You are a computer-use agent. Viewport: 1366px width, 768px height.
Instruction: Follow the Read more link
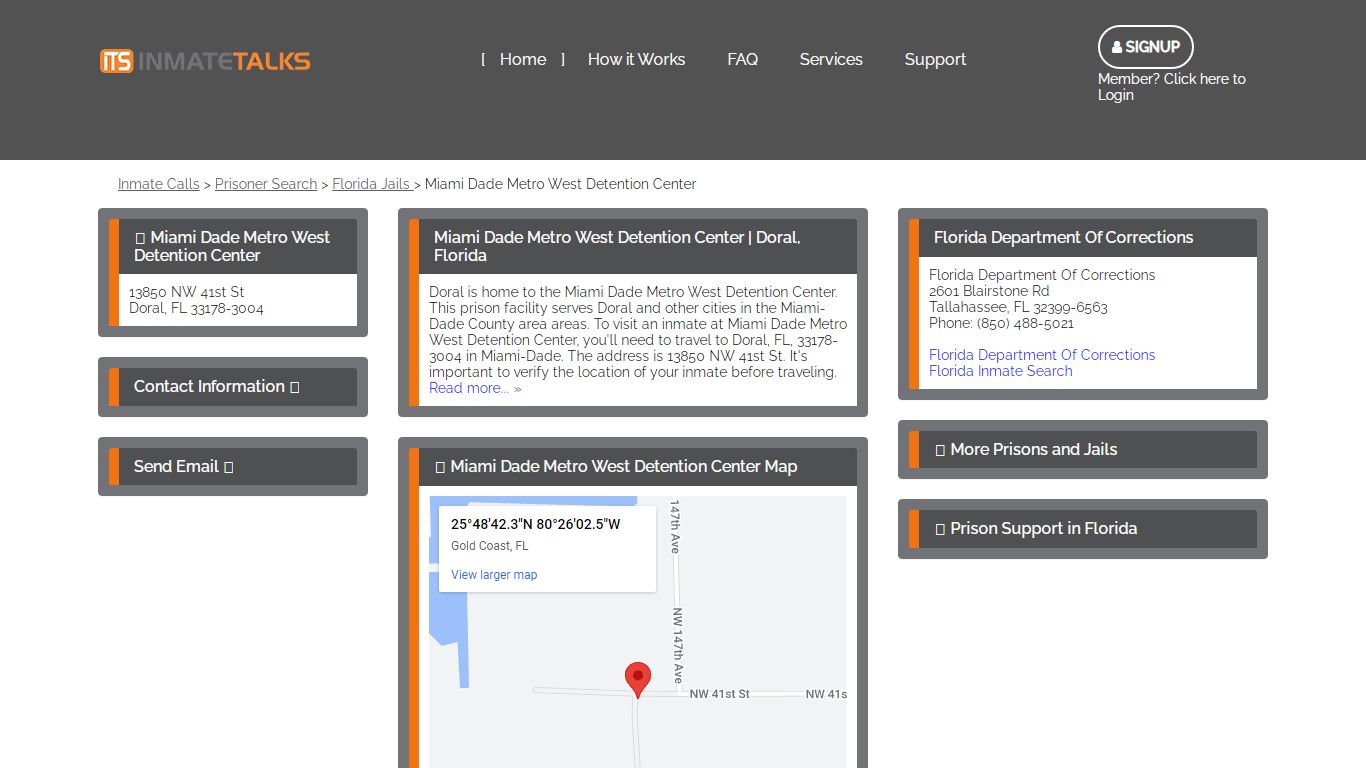[x=475, y=388]
